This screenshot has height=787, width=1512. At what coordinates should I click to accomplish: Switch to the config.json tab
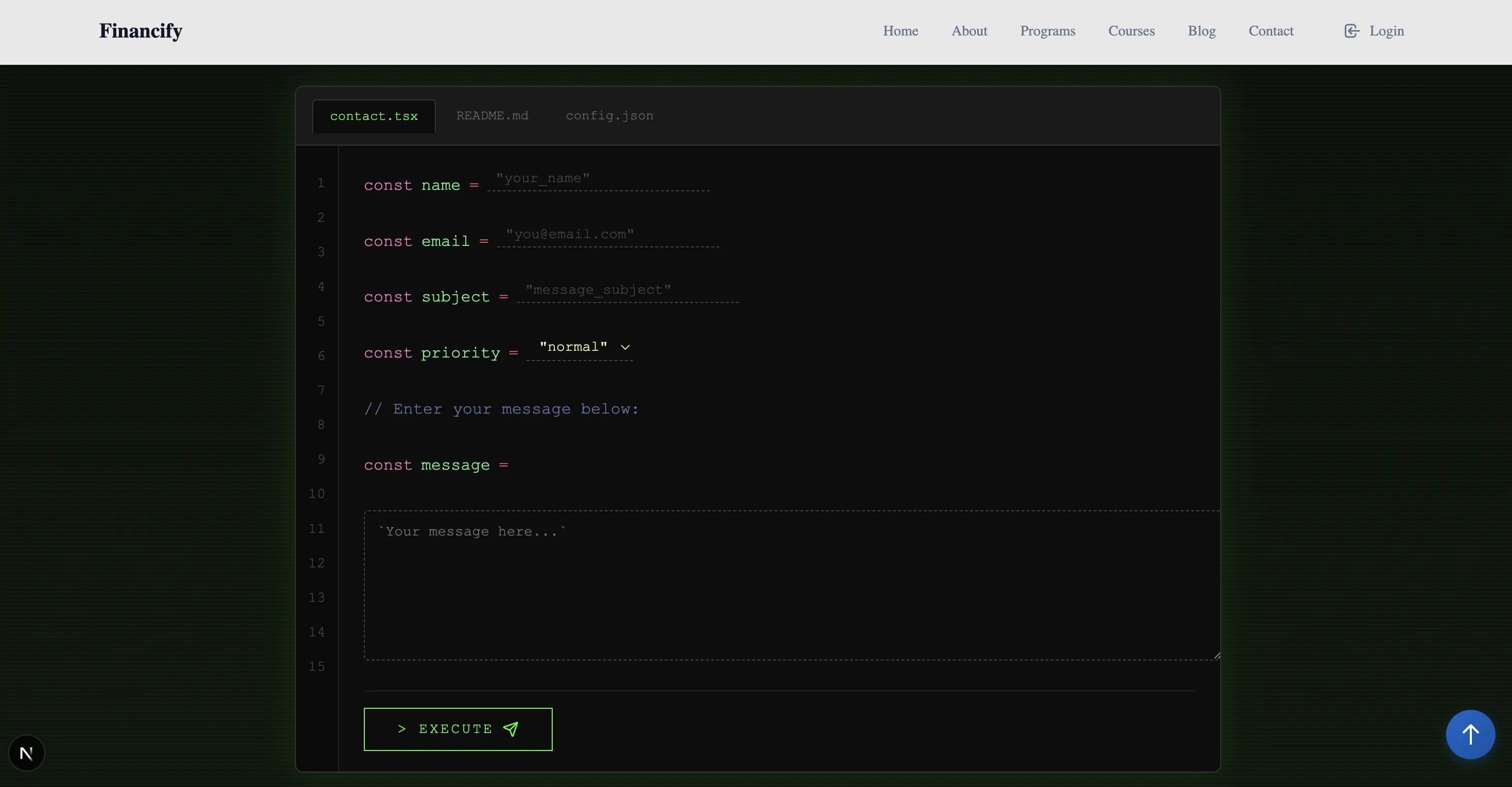pos(609,116)
